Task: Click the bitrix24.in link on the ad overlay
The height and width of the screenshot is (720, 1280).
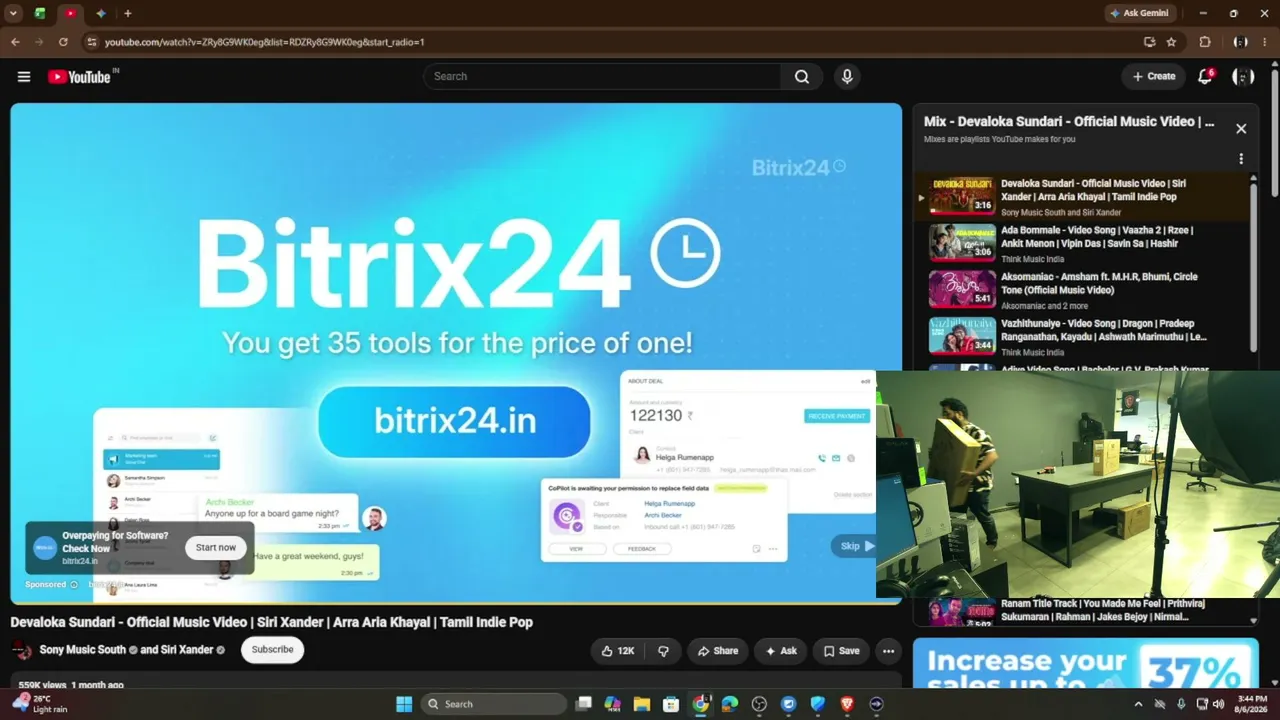Action: point(80,561)
